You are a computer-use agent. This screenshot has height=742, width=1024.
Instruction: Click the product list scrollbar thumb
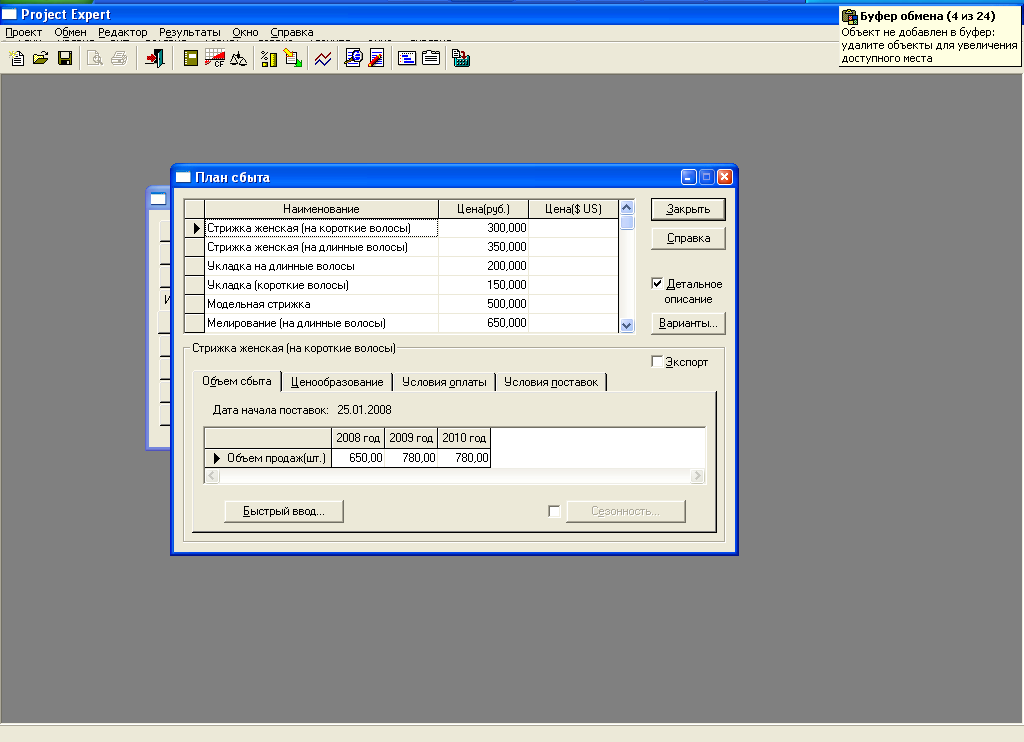[627, 223]
